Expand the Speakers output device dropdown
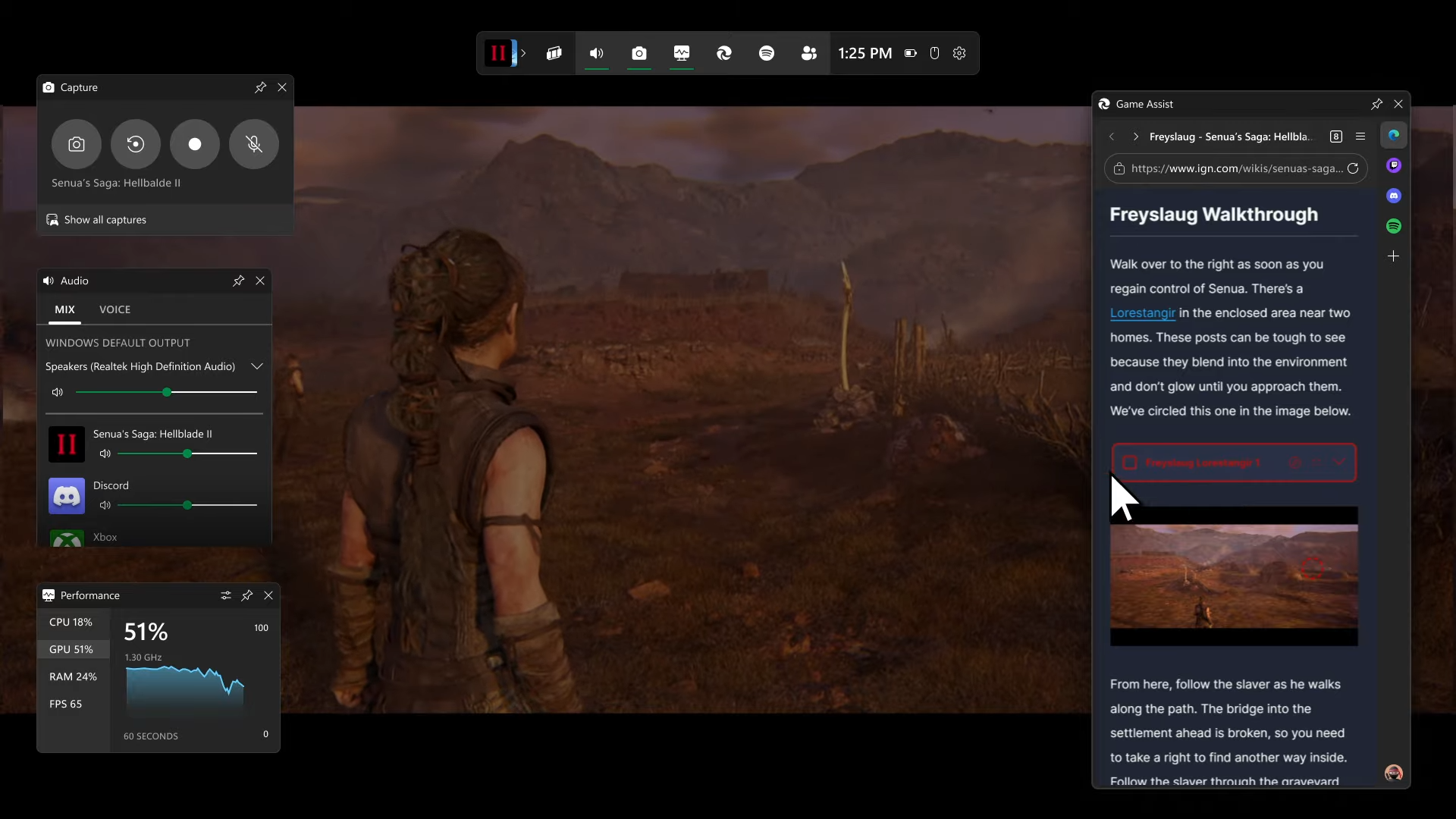Image resolution: width=1456 pixels, height=819 pixels. click(256, 366)
